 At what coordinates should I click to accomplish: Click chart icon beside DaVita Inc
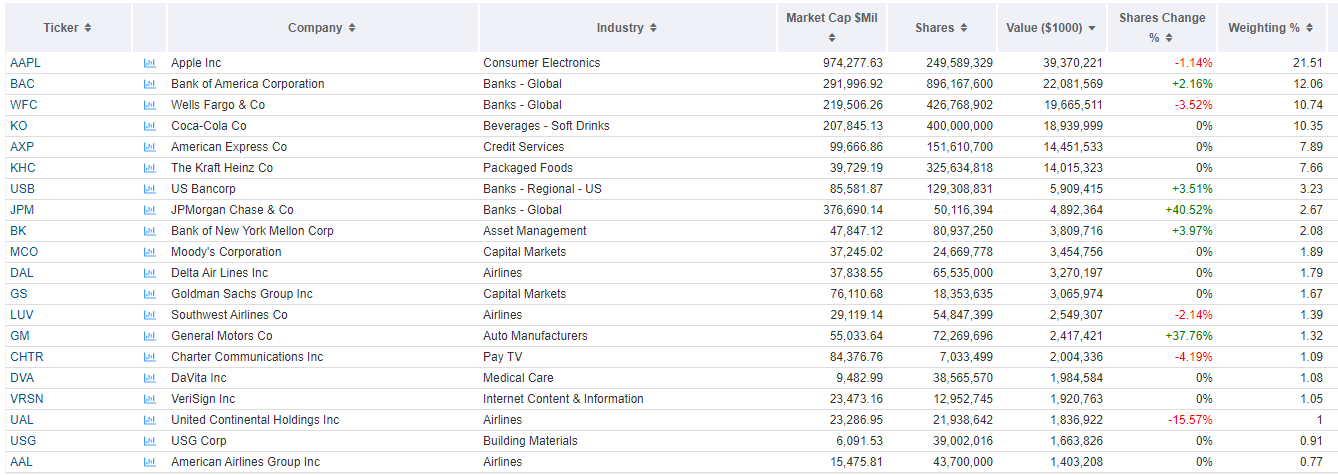point(150,378)
